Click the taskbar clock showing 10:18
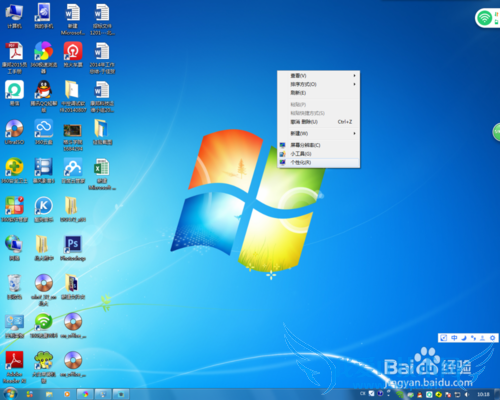500x400 pixels. click(483, 394)
